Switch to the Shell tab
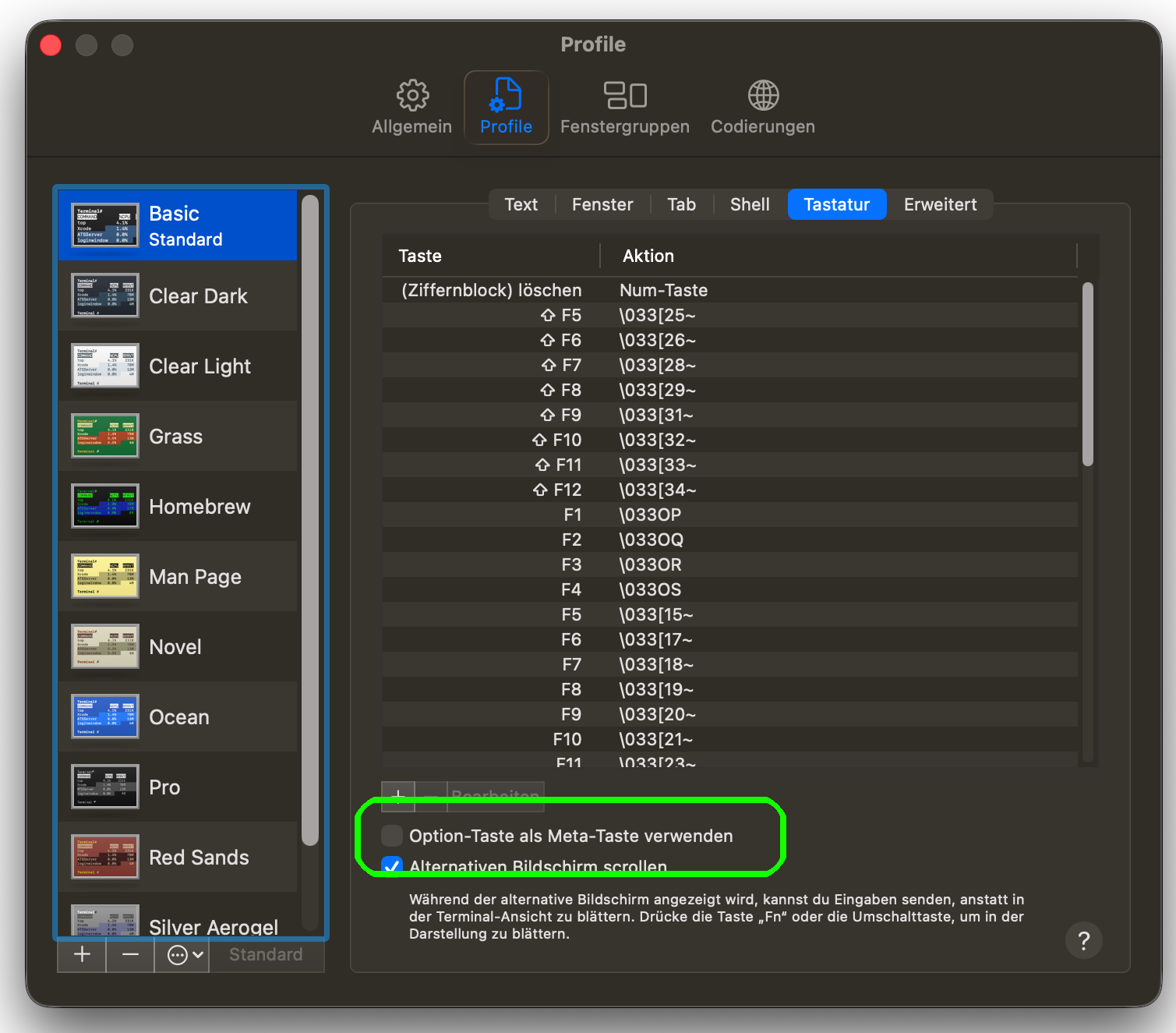This screenshot has height=1033, width=1176. [750, 204]
